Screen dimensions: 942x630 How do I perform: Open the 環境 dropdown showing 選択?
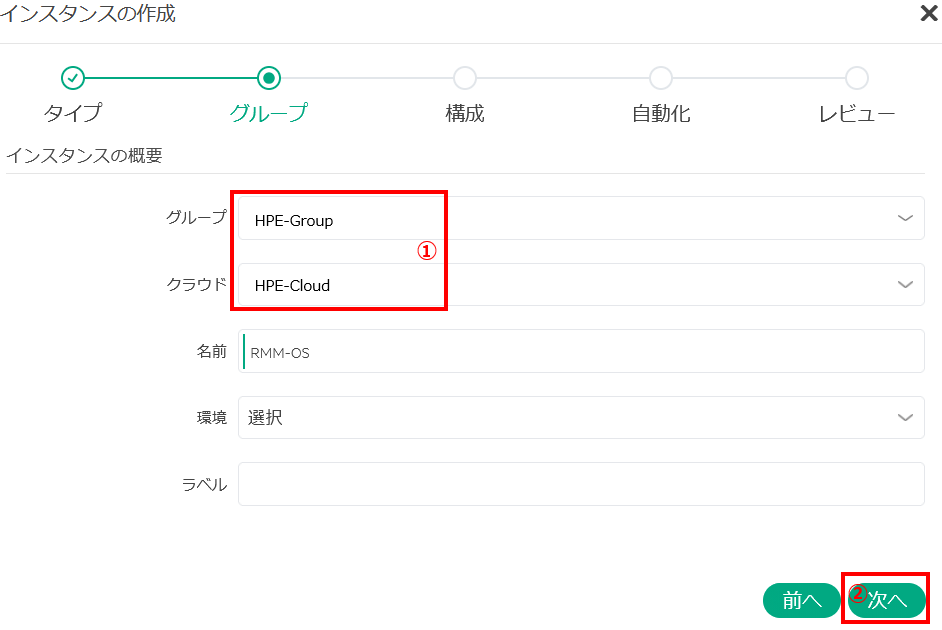[581, 417]
